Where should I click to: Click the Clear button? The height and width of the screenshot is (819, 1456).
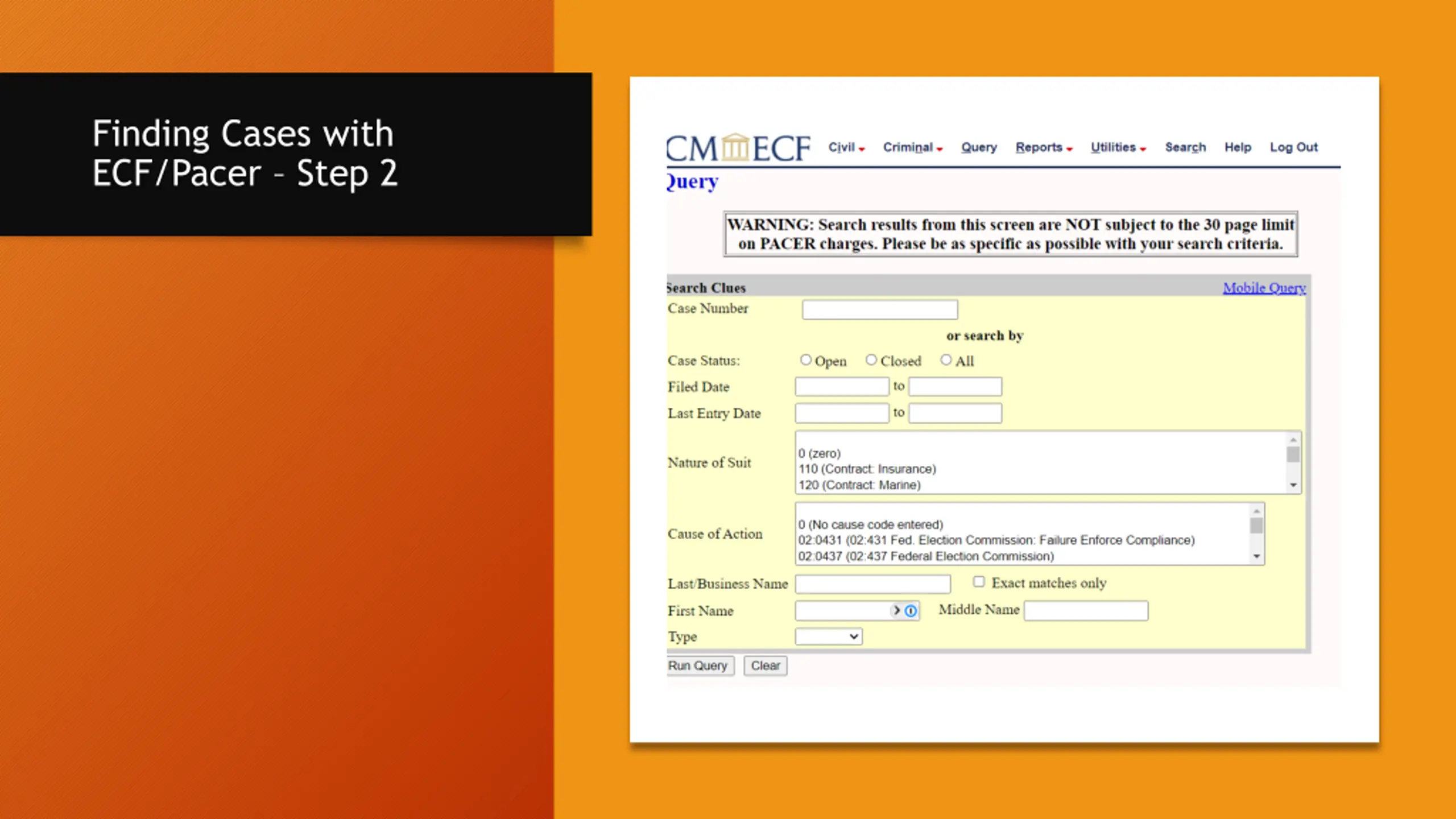(766, 666)
